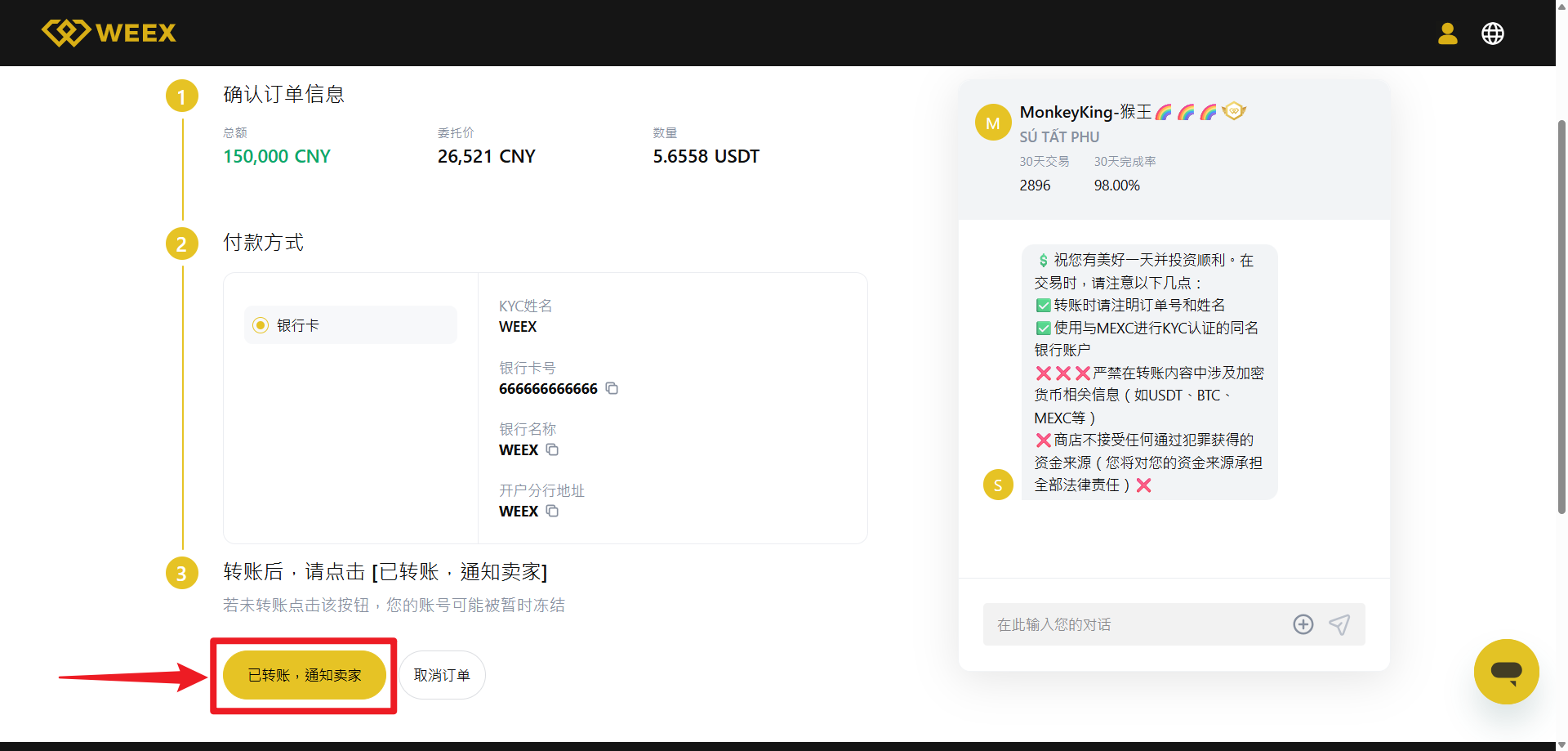Click the seller avatar M
The width and height of the screenshot is (1568, 751).
point(993,123)
